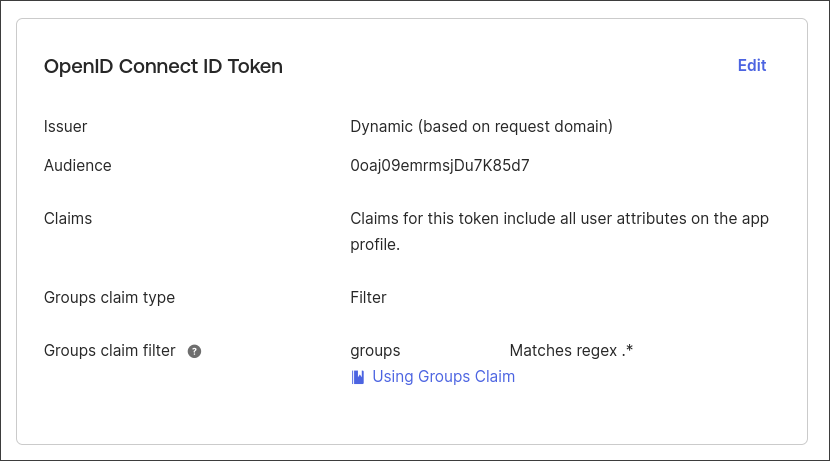
Task: Open the Using Groups Claim documentation link
Action: pos(444,376)
